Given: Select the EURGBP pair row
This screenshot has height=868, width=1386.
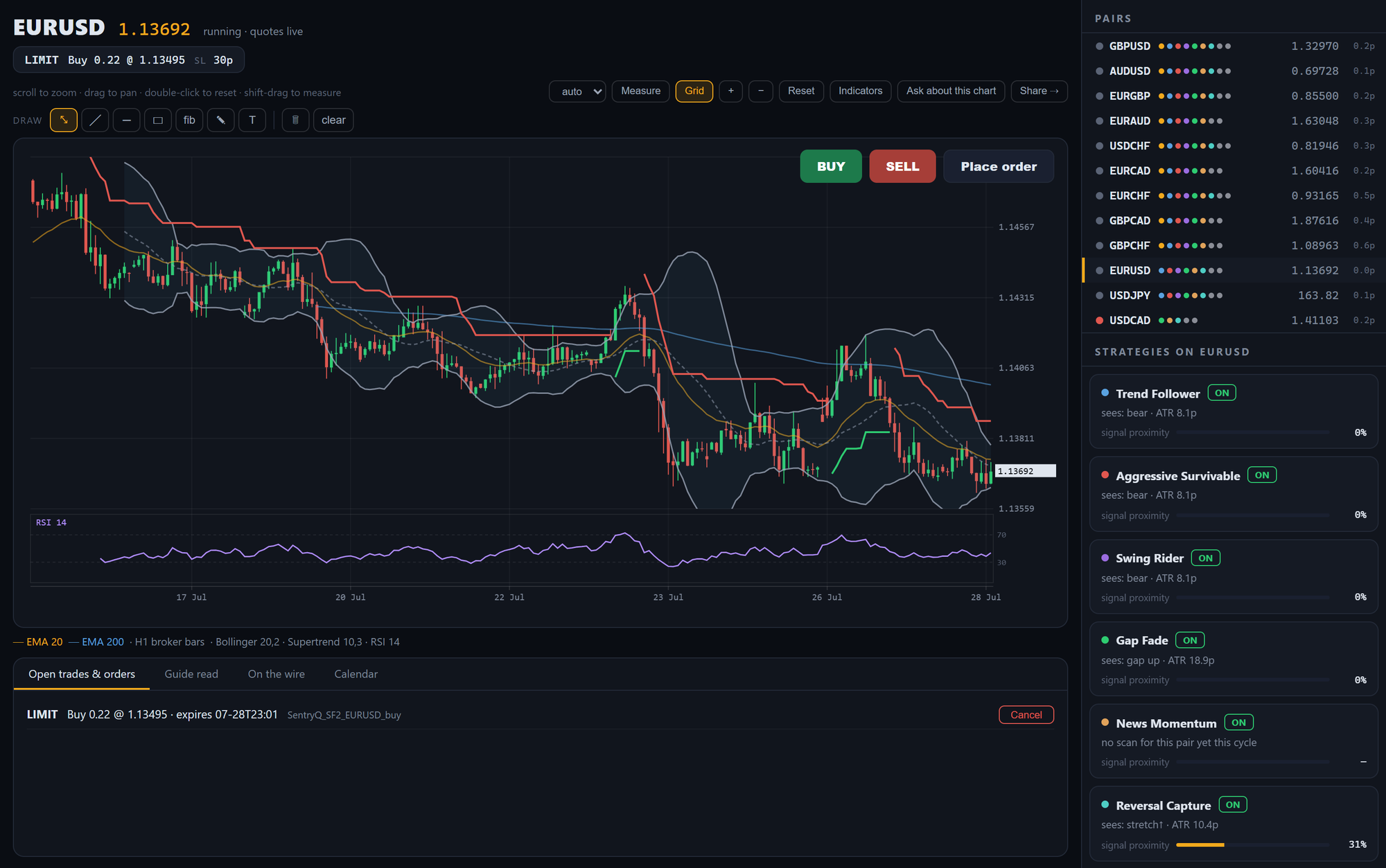Looking at the screenshot, I should tap(1234, 96).
